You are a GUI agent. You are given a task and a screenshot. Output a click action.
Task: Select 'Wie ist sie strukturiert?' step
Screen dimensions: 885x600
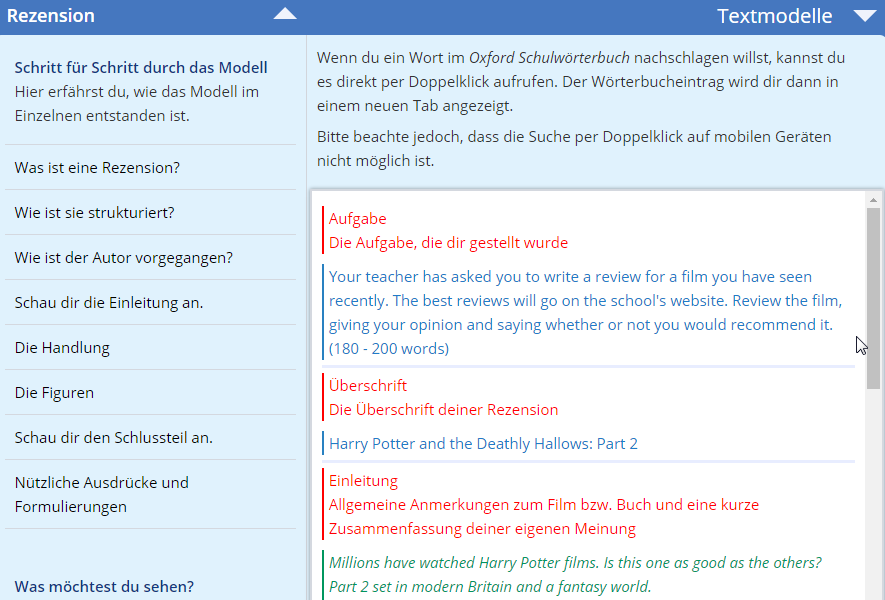pyautogui.click(x=94, y=212)
